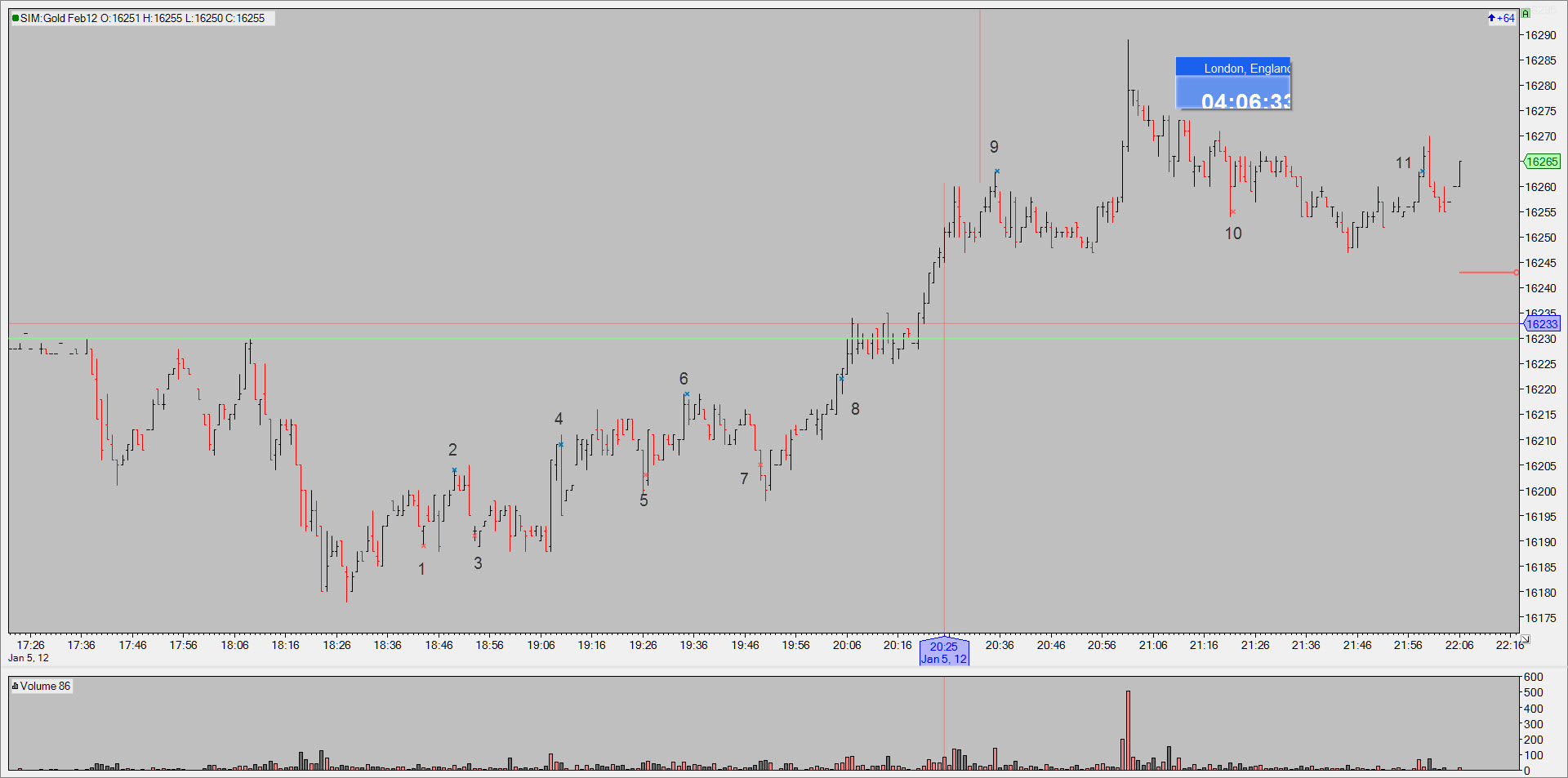Select the red price line ending in a circle

pyautogui.click(x=1488, y=273)
